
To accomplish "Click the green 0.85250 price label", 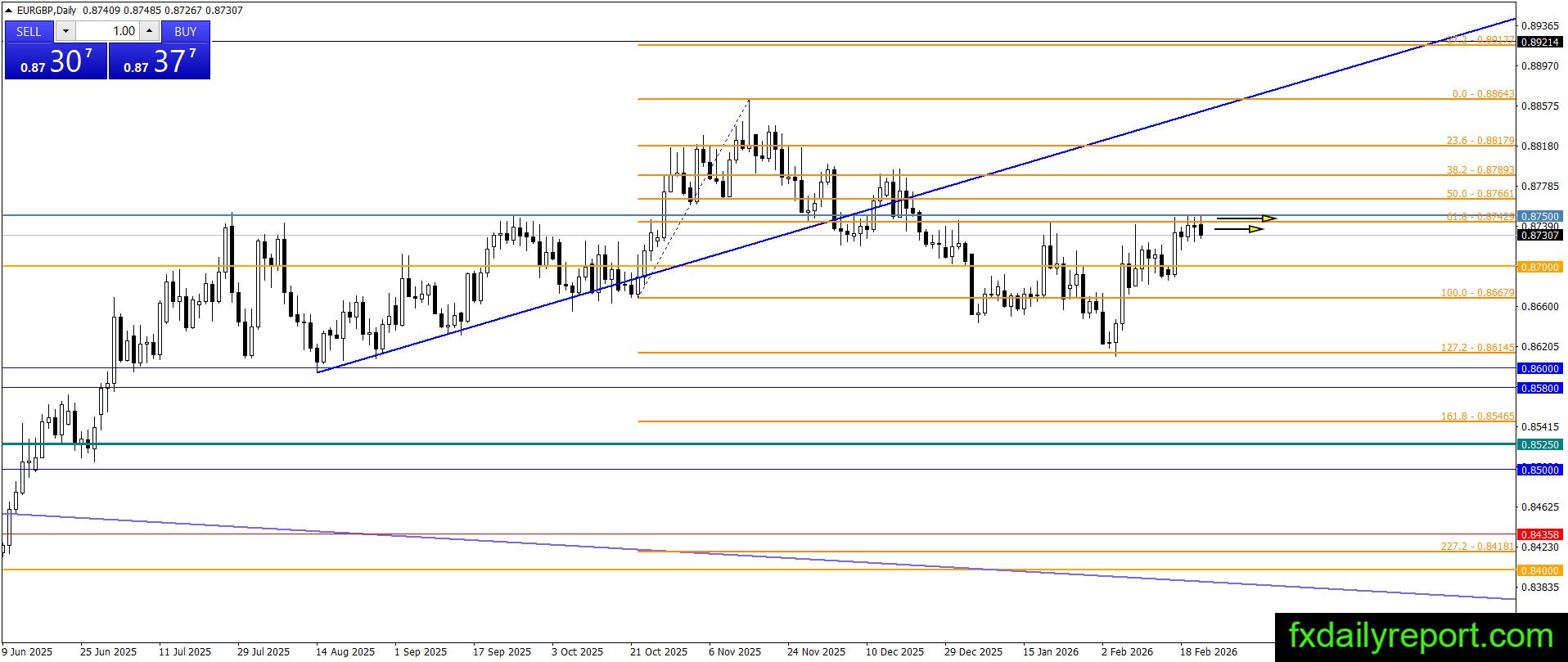I will pyautogui.click(x=1539, y=444).
